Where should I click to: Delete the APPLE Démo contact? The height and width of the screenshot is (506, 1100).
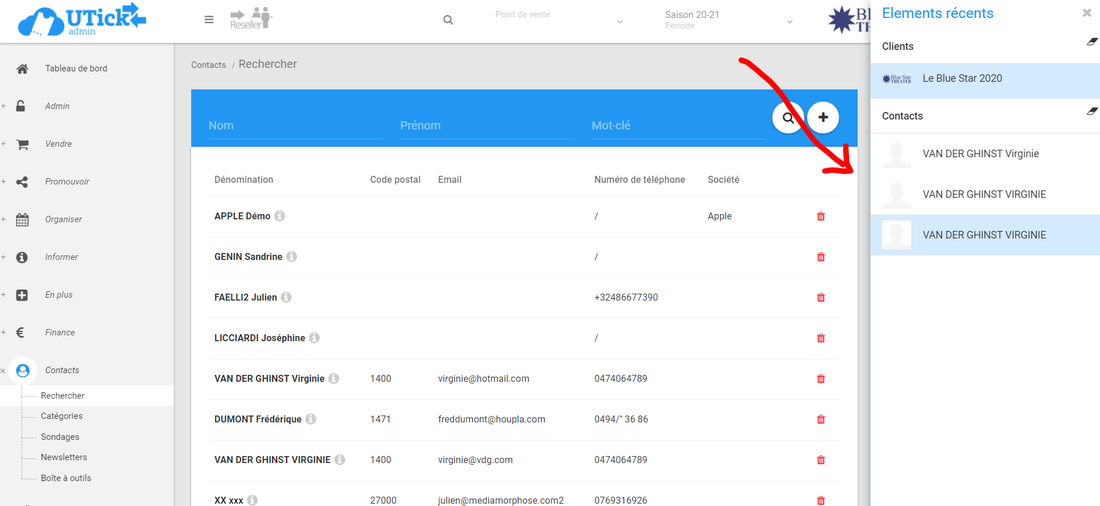(821, 216)
